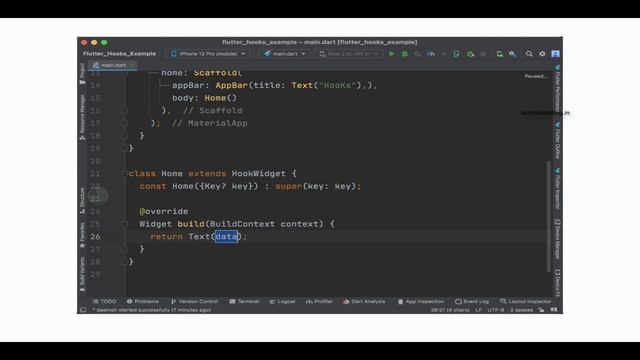Viewport: 640px width, 360px height.
Task: Open the iPhone 12 Pro device selector dropdown
Action: [208, 54]
